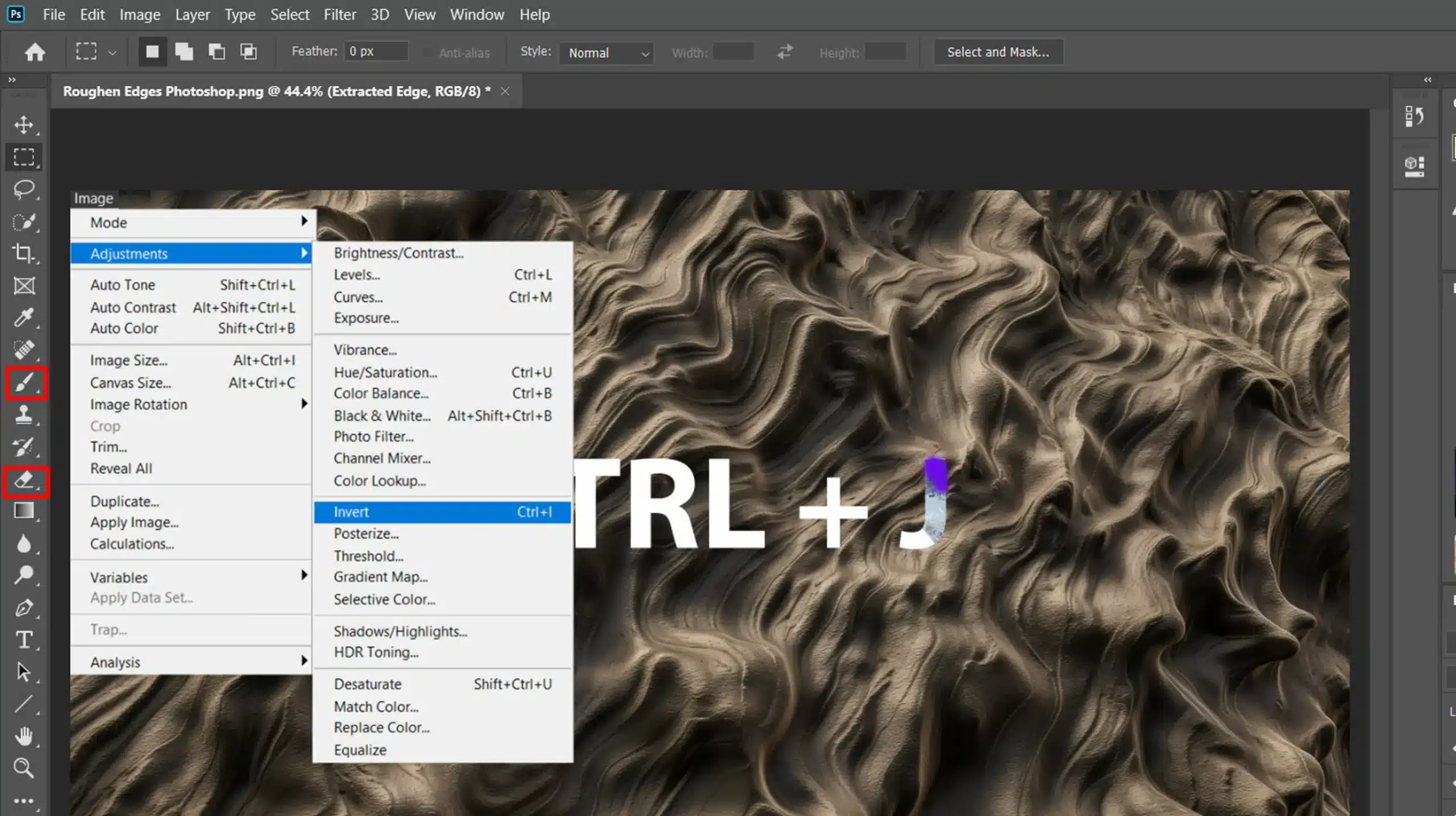Toggle the Anti-alias checkbox
This screenshot has width=1456, height=816.
(428, 53)
